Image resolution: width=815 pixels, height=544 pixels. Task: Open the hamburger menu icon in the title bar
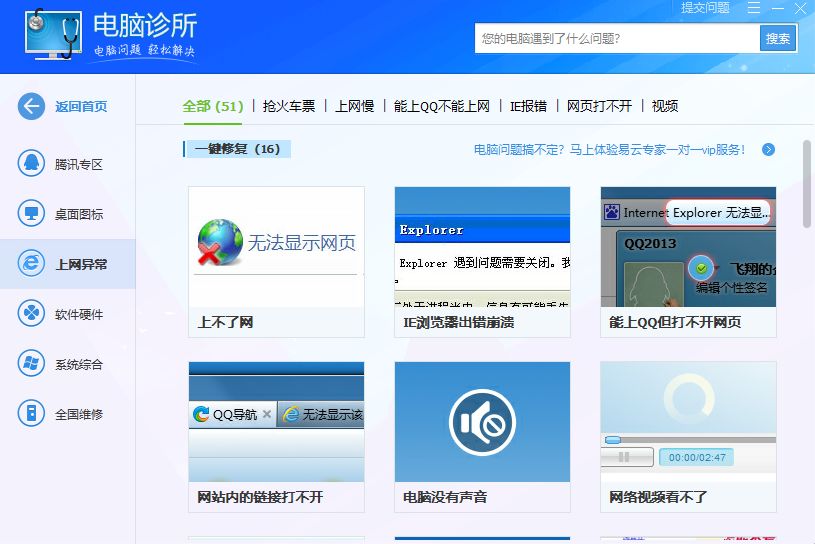coord(754,8)
